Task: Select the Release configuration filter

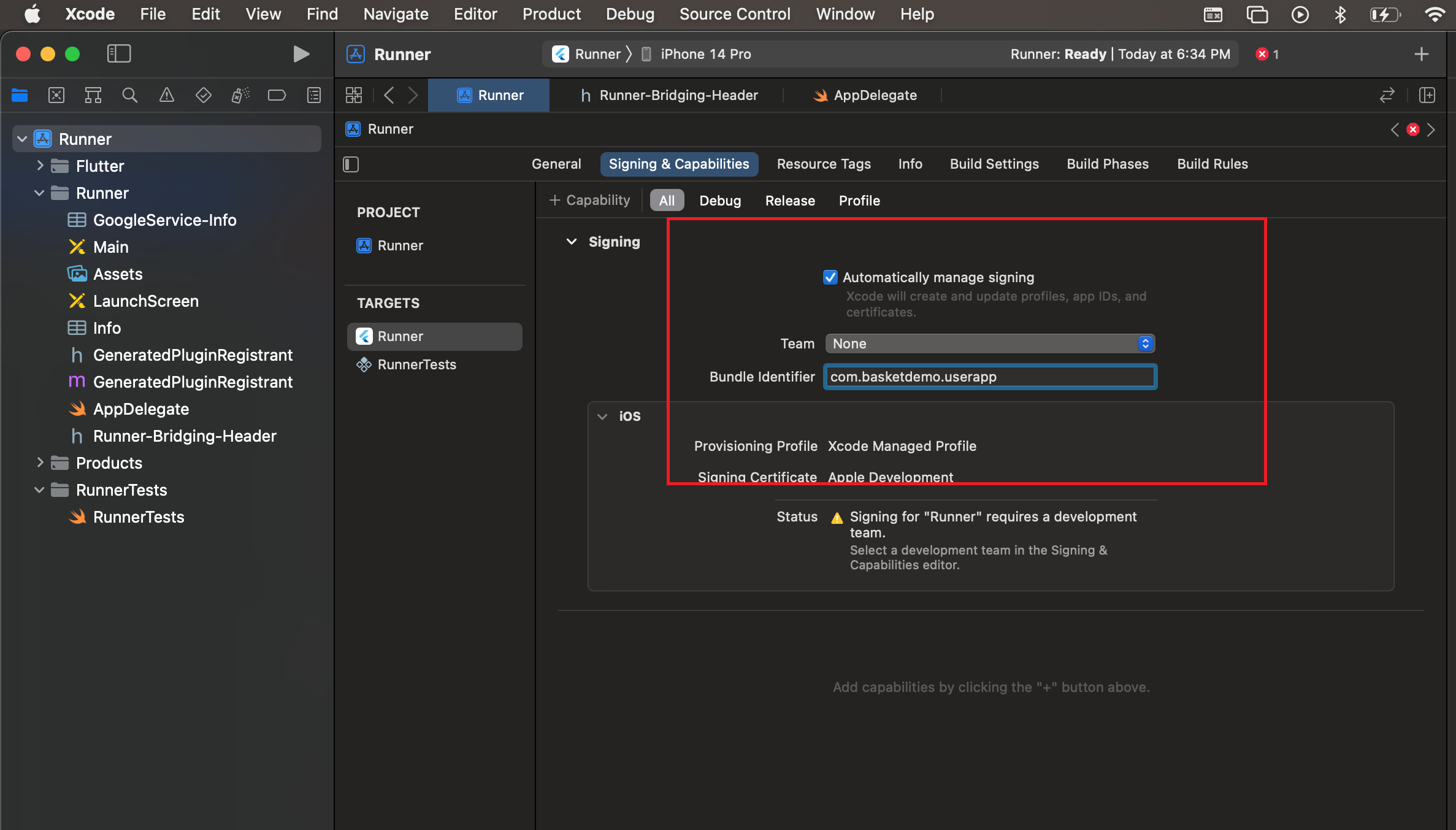Action: pos(790,201)
